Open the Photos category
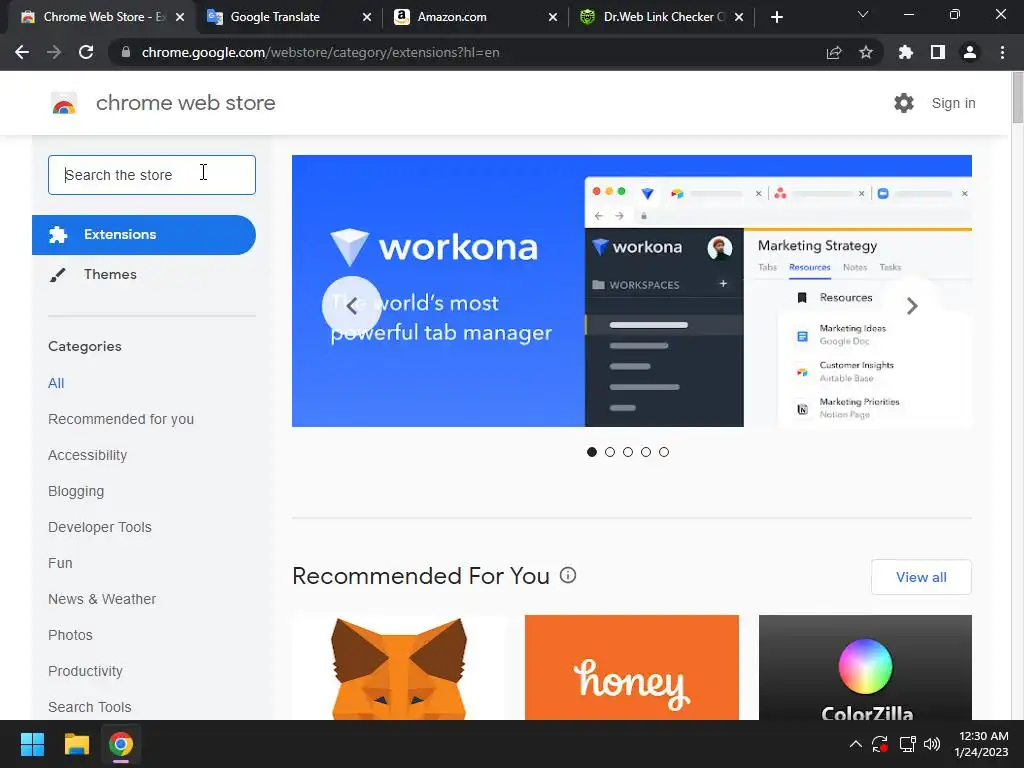 point(71,635)
